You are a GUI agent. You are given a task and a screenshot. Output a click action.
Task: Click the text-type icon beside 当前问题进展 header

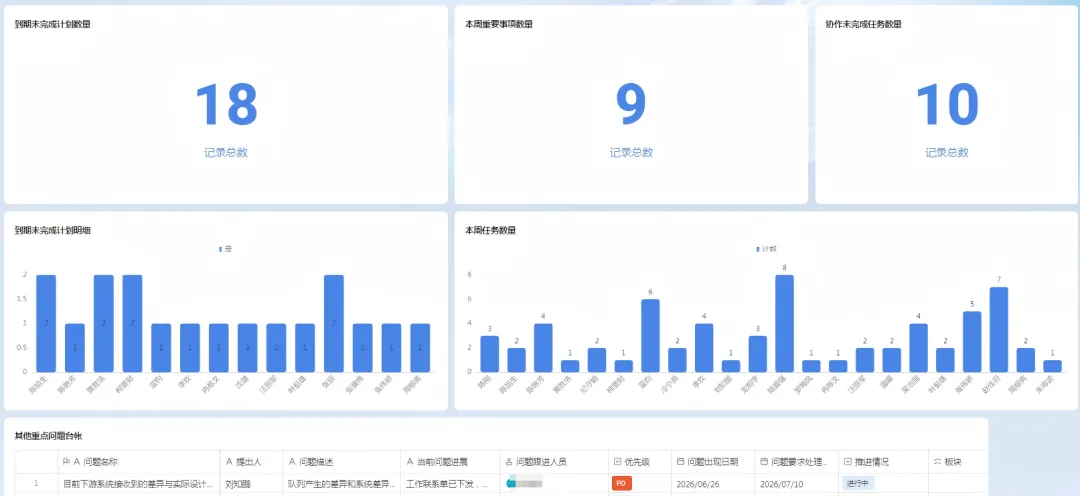pyautogui.click(x=410, y=462)
